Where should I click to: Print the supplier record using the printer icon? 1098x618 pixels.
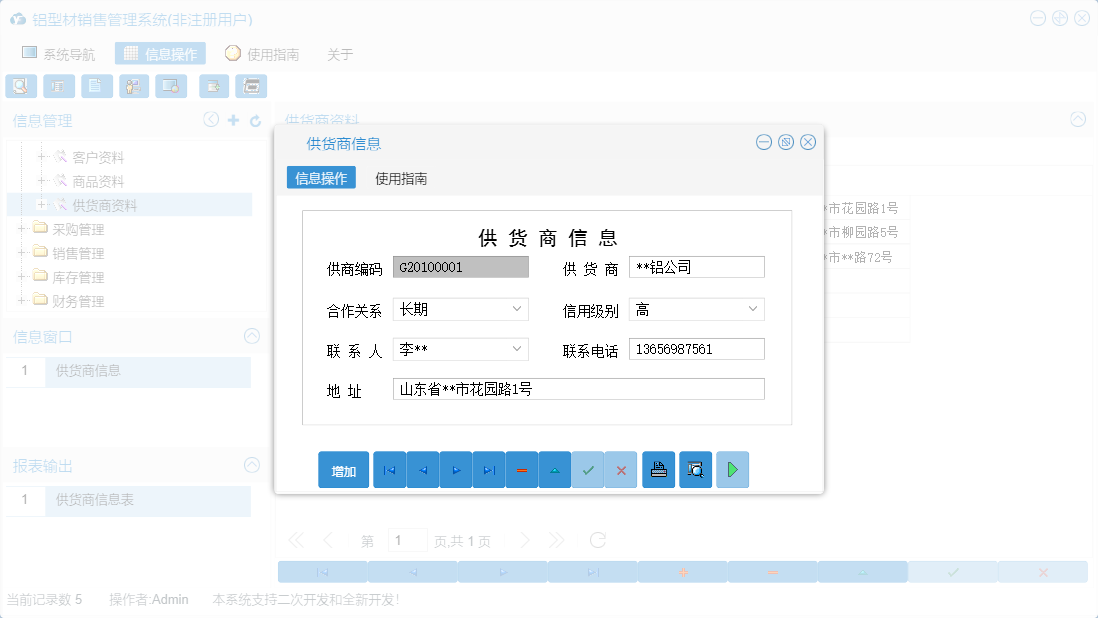658,469
